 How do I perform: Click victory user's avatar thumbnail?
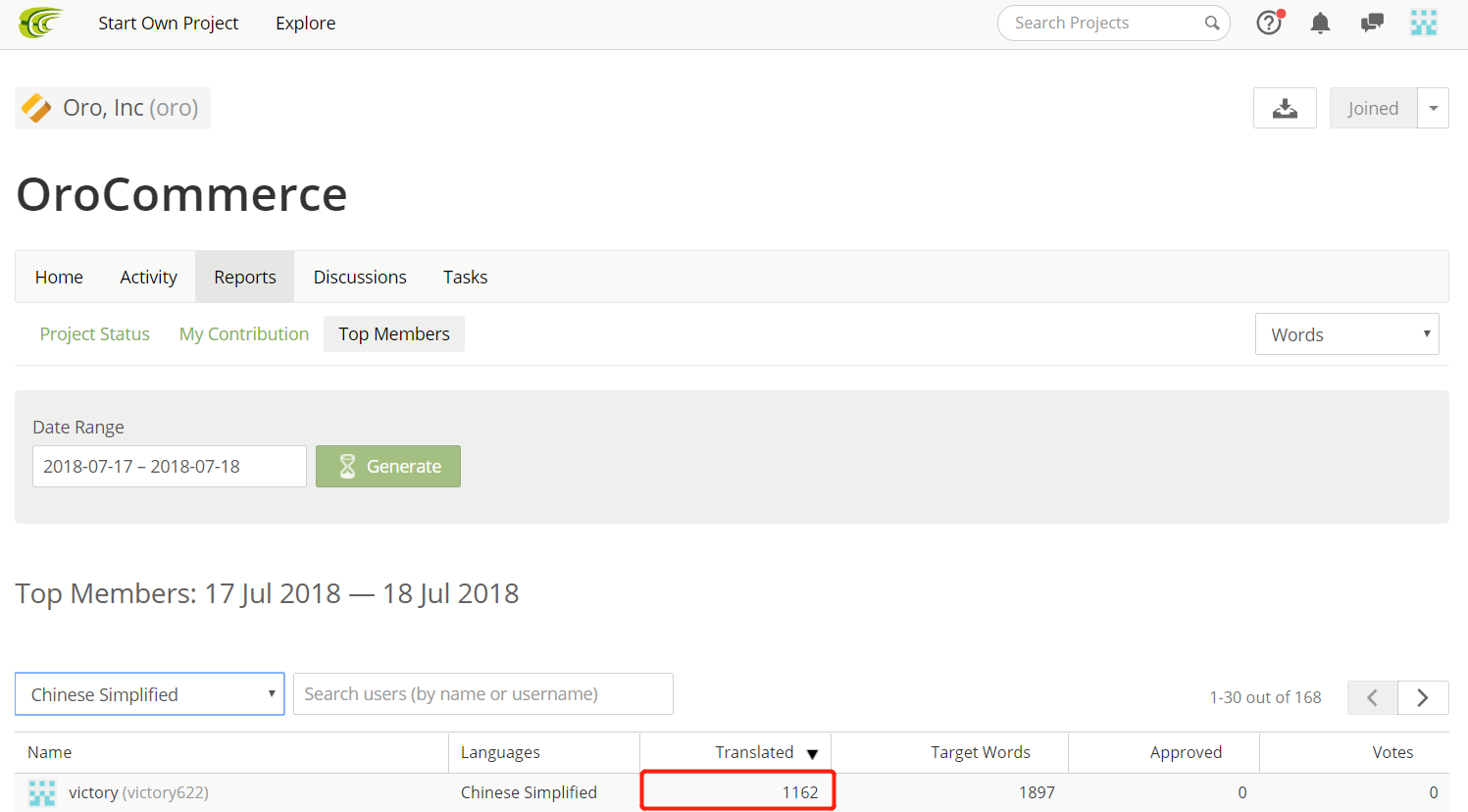click(42, 792)
